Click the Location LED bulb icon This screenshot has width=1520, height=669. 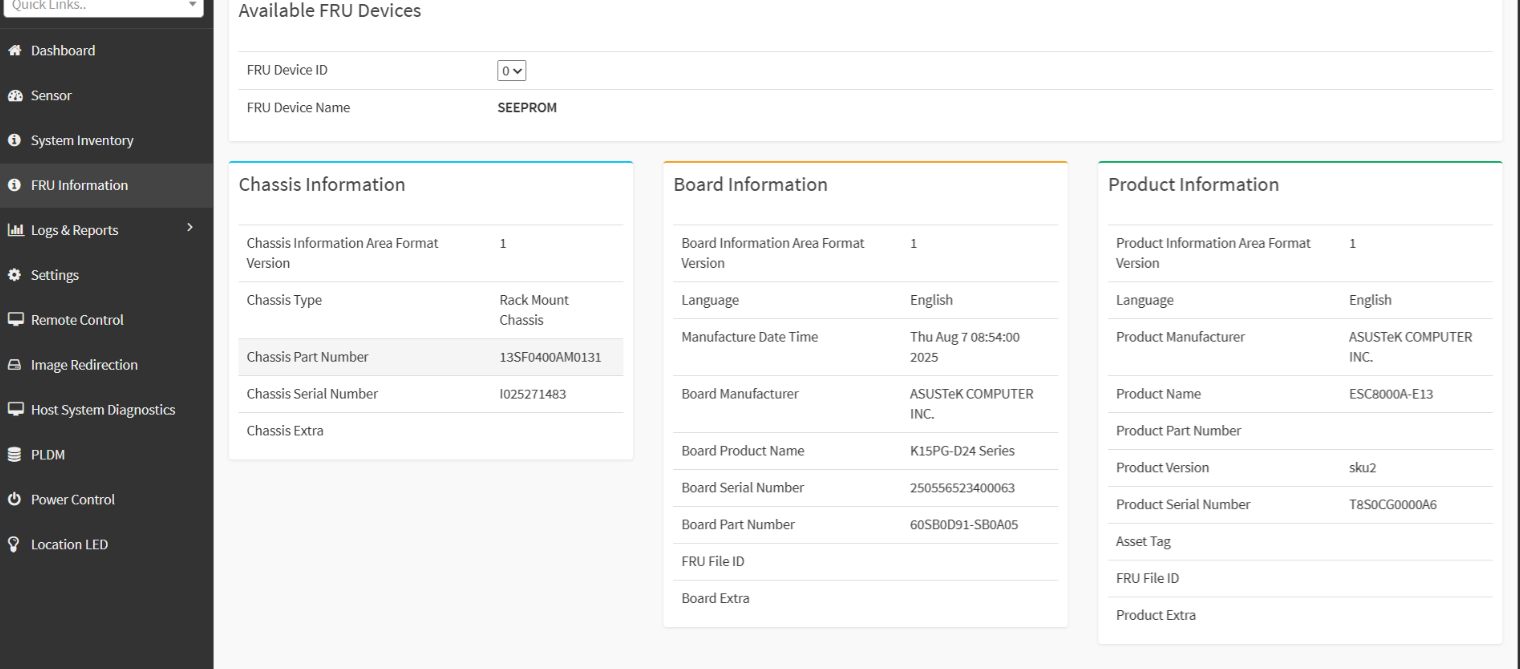coord(15,545)
